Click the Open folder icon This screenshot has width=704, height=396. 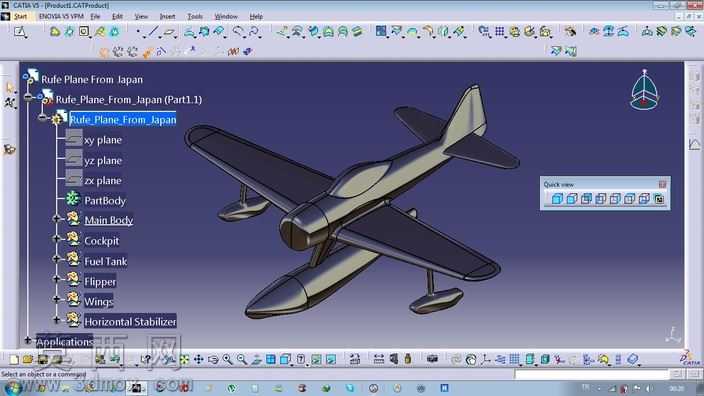[x=28, y=359]
